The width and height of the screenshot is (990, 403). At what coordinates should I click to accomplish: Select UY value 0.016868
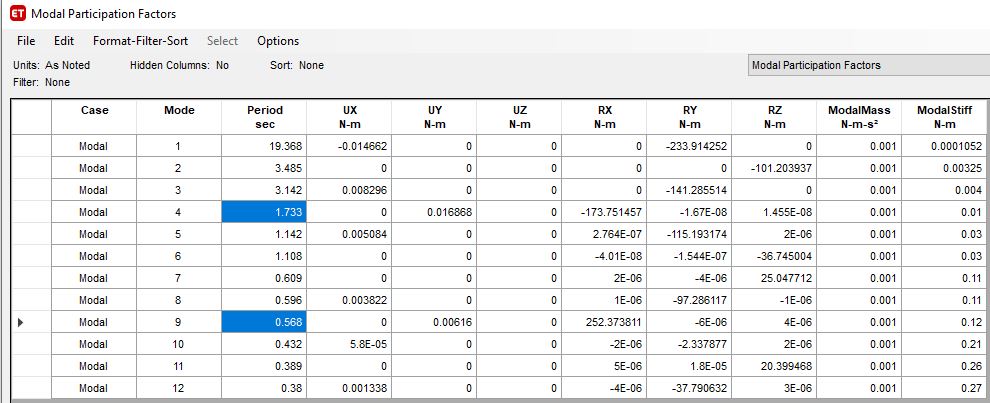[x=434, y=212]
